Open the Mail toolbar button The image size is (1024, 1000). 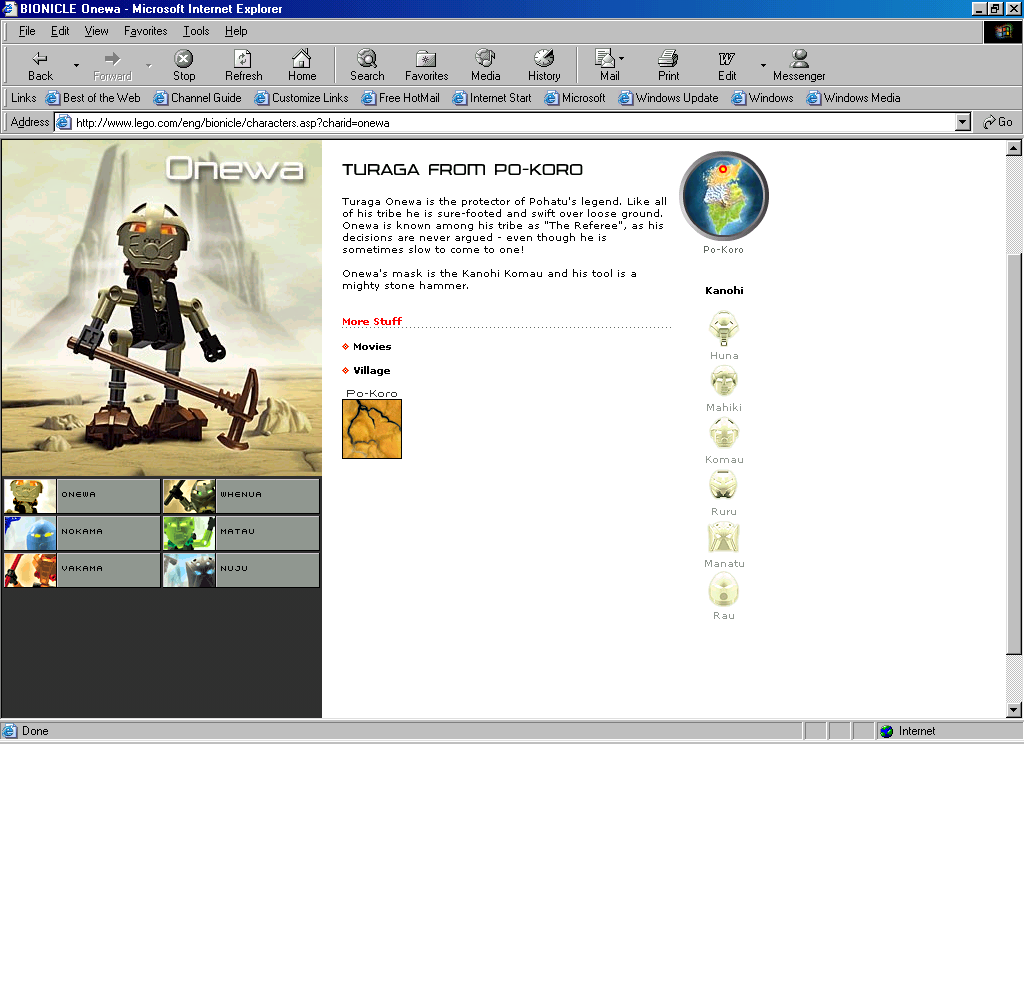[x=609, y=65]
